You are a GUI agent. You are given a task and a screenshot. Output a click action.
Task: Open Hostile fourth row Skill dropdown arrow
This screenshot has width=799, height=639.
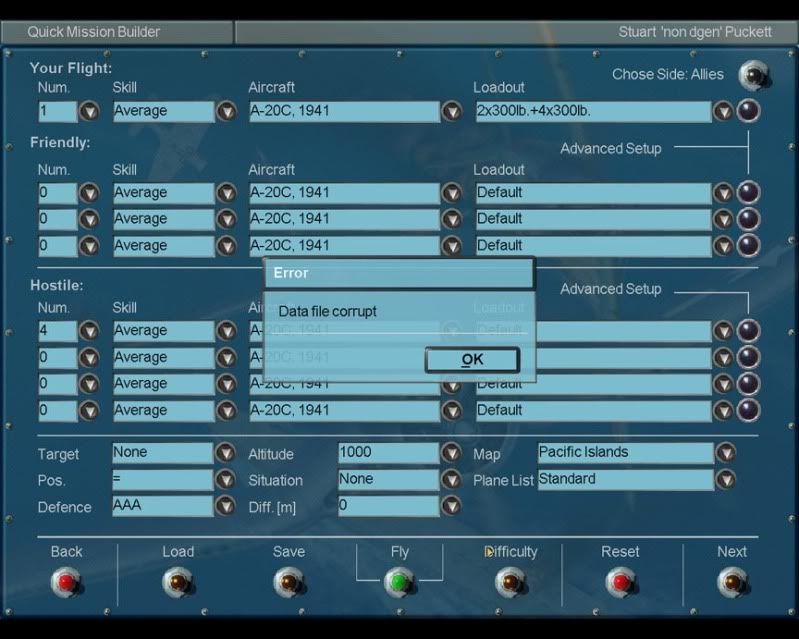226,410
